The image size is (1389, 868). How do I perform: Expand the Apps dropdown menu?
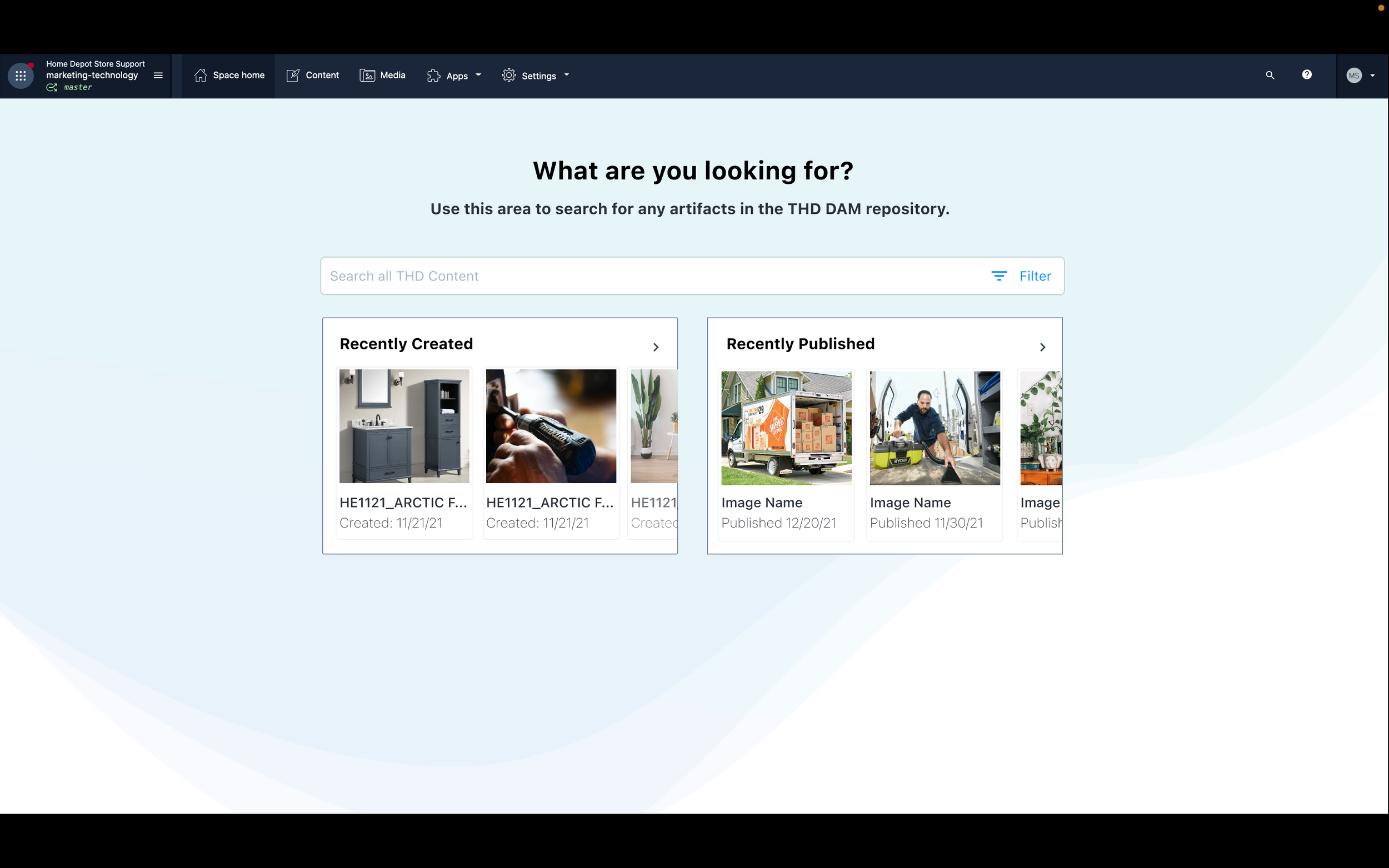[x=453, y=76]
